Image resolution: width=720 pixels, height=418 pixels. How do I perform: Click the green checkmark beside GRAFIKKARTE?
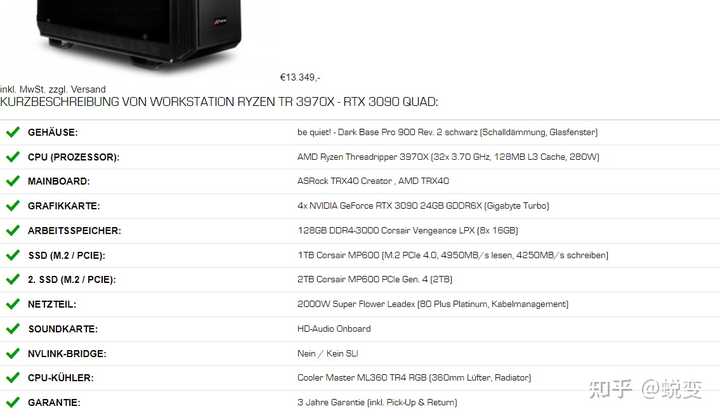tap(13, 206)
